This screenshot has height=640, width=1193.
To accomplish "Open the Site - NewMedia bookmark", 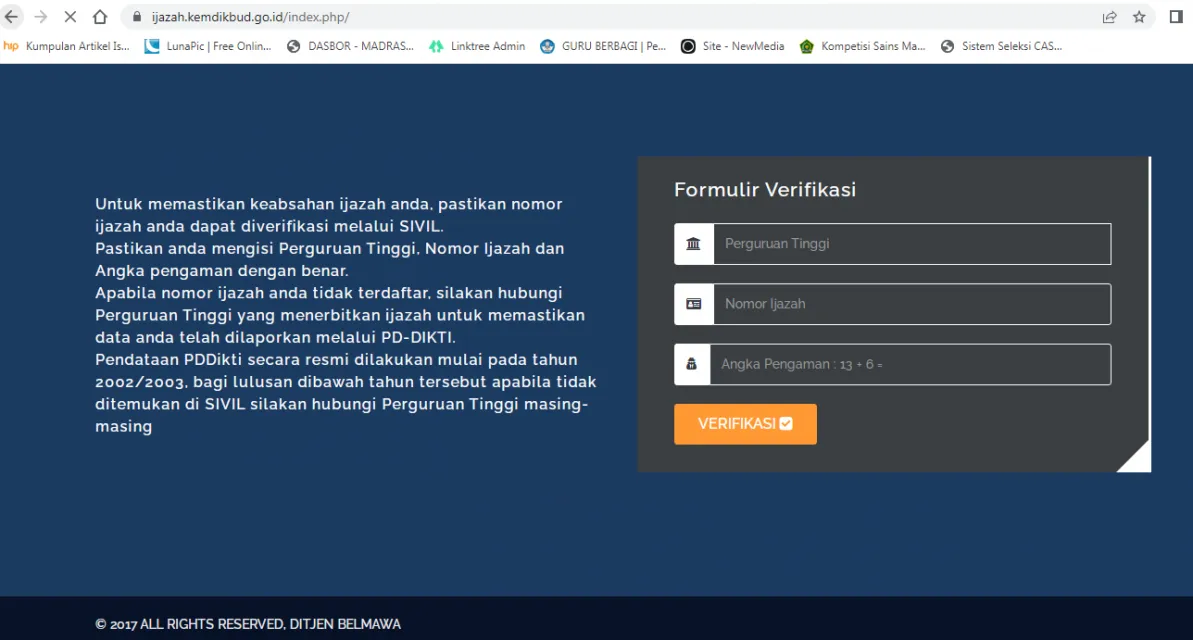I will coord(732,46).
